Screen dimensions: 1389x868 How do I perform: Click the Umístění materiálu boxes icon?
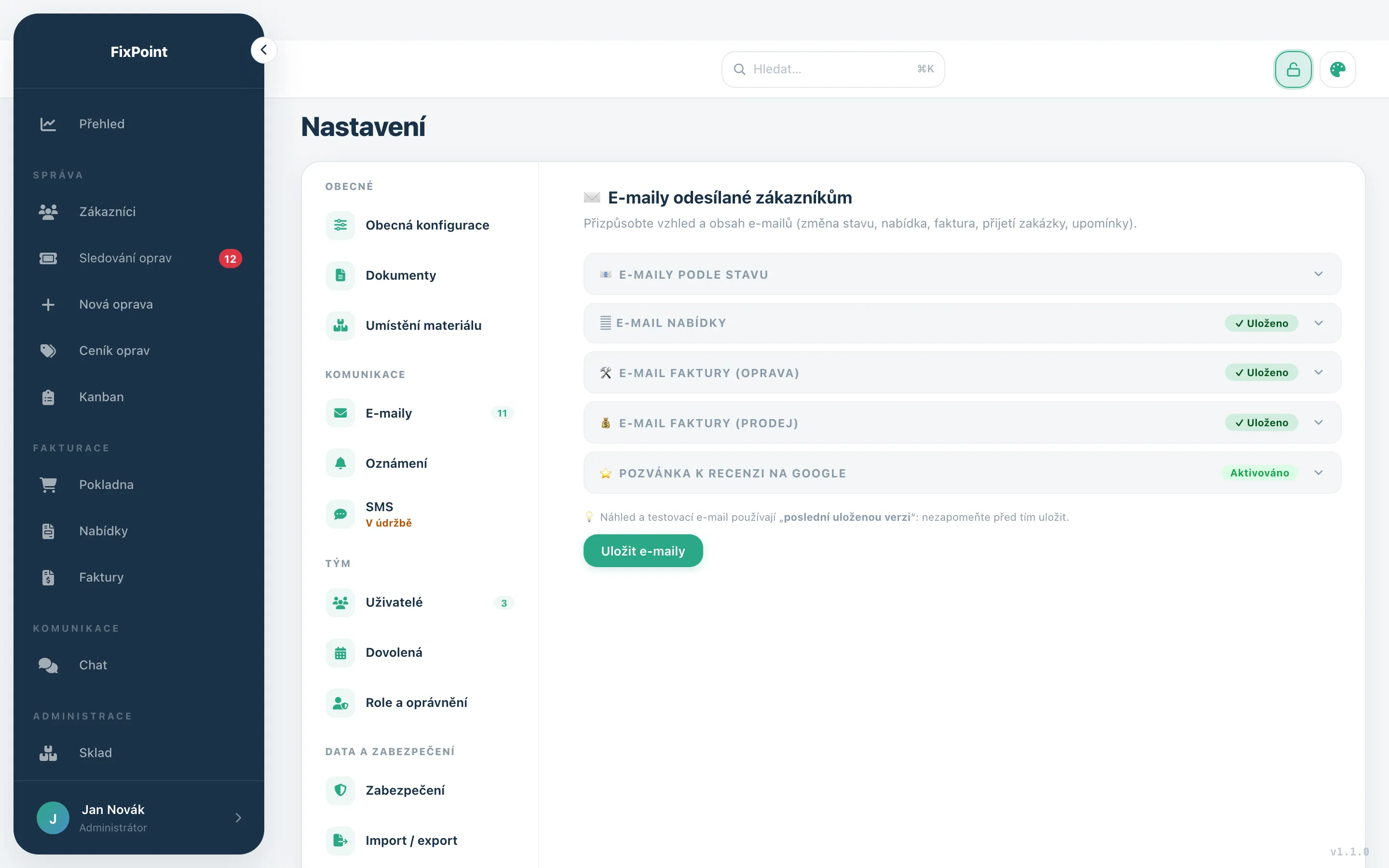click(340, 325)
